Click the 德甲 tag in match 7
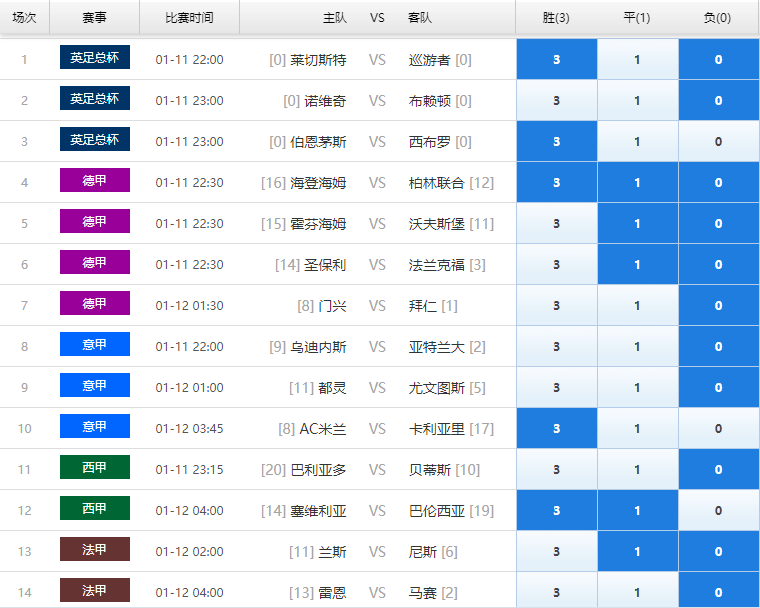 [x=95, y=303]
